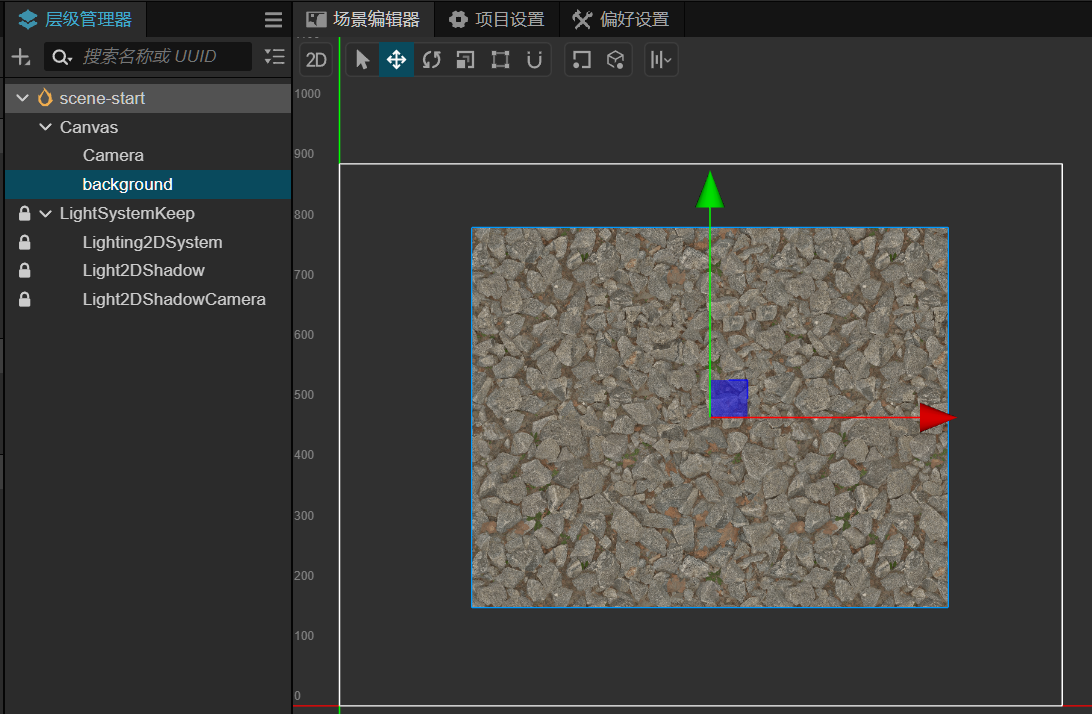Collapse the LightSystemKeep node
1092x714 pixels.
click(x=45, y=213)
